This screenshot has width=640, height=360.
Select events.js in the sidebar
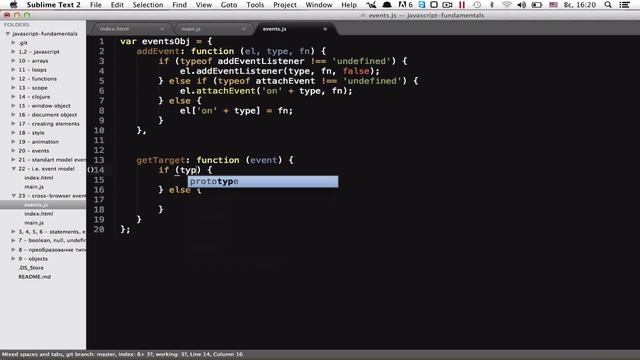pos(36,205)
